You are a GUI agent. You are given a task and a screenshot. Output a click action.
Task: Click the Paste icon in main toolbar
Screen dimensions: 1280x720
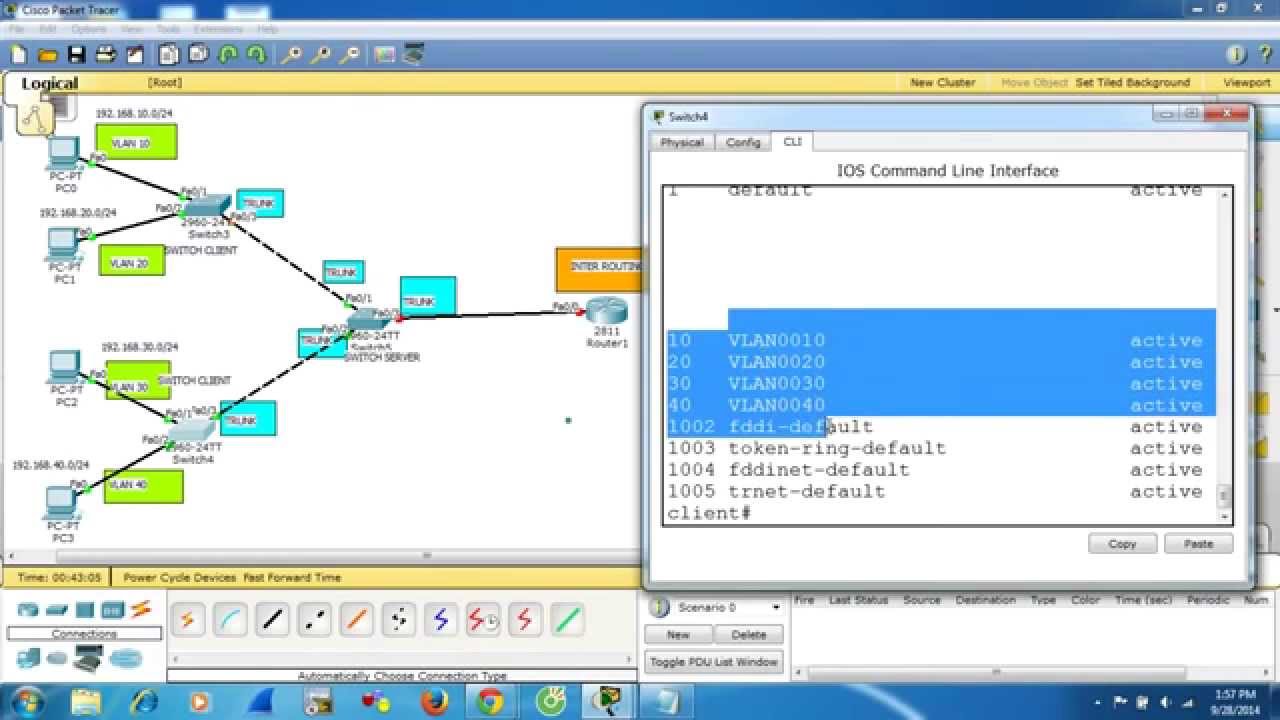[198, 55]
